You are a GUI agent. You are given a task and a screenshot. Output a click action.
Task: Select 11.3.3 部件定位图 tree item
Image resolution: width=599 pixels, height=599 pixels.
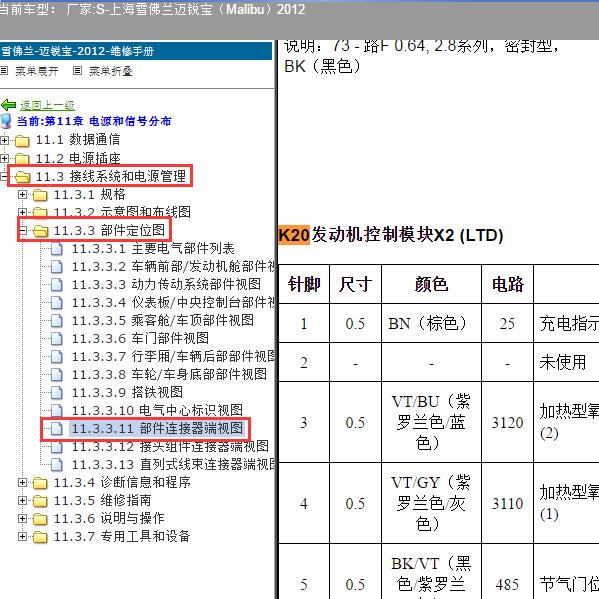click(x=109, y=230)
